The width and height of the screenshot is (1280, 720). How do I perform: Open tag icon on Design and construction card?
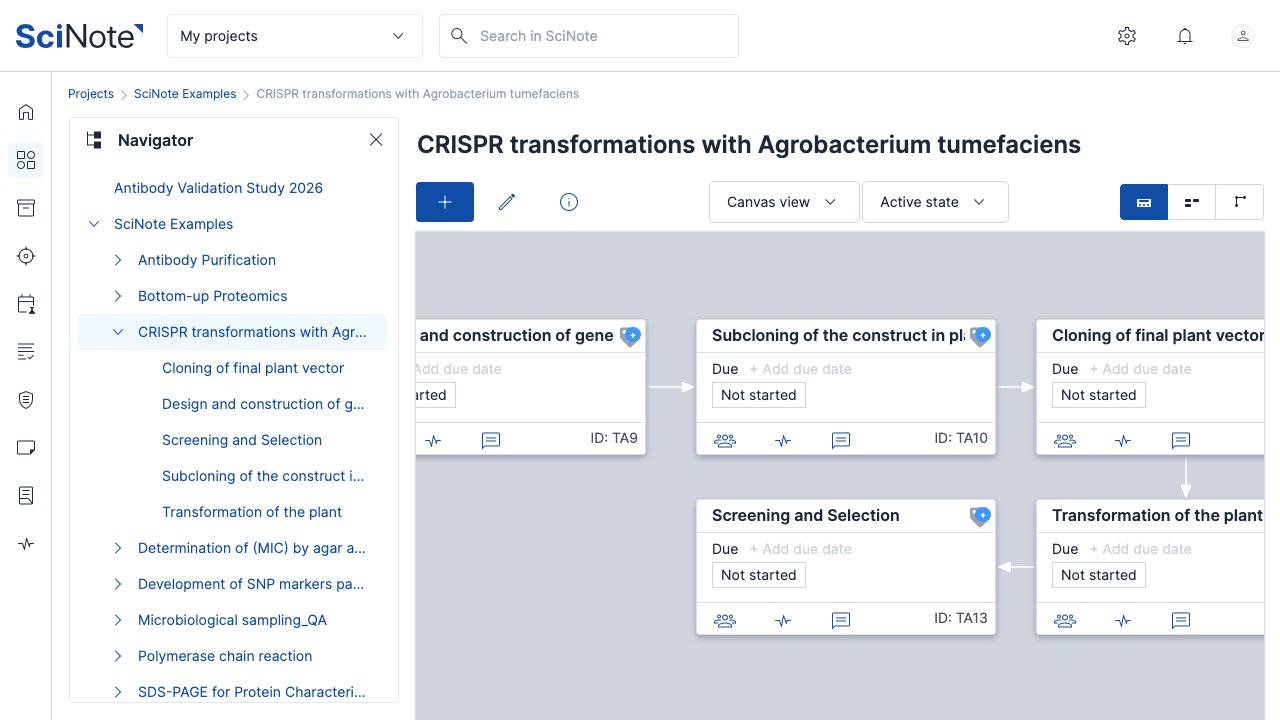[631, 336]
